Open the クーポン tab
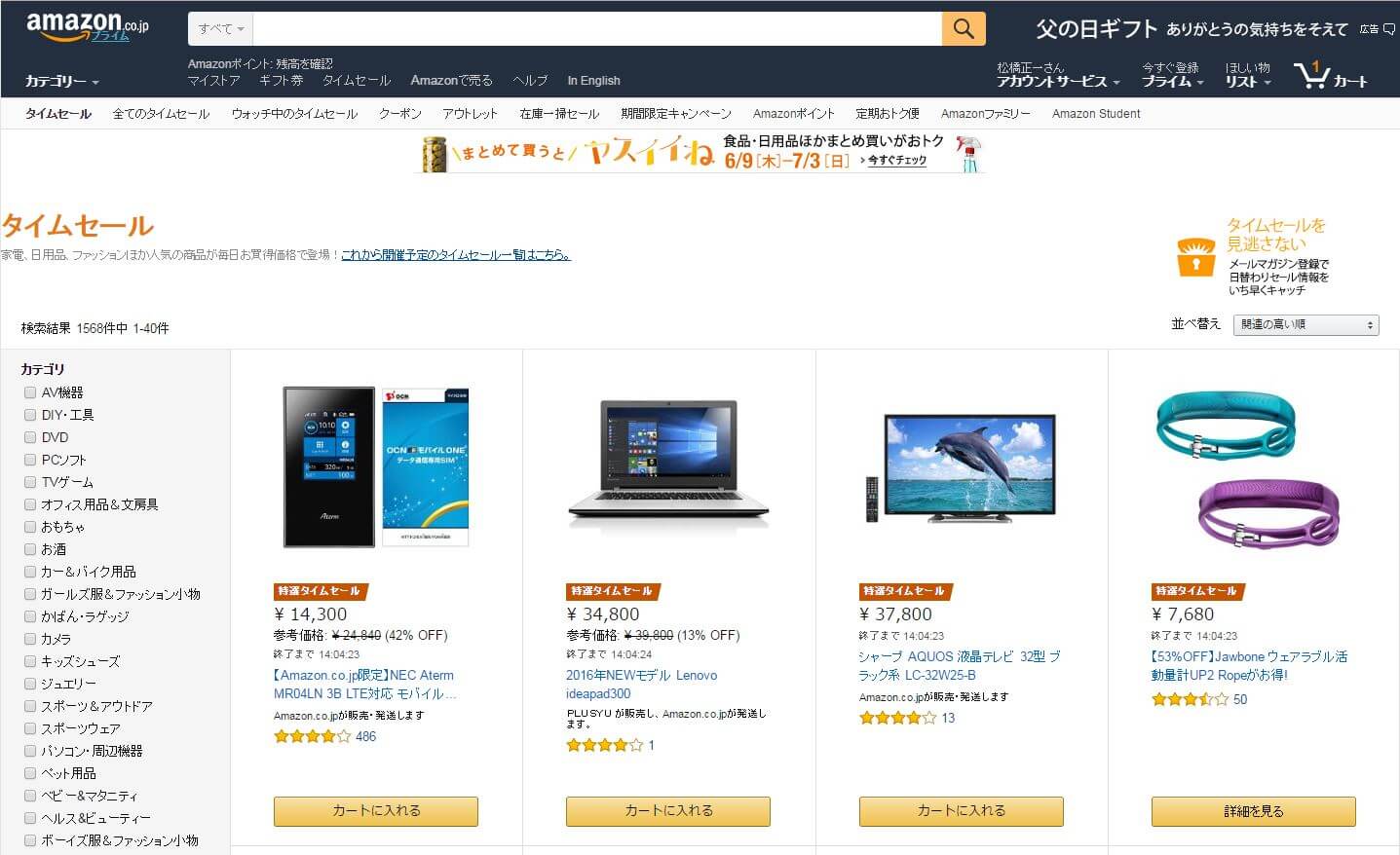 coord(400,114)
